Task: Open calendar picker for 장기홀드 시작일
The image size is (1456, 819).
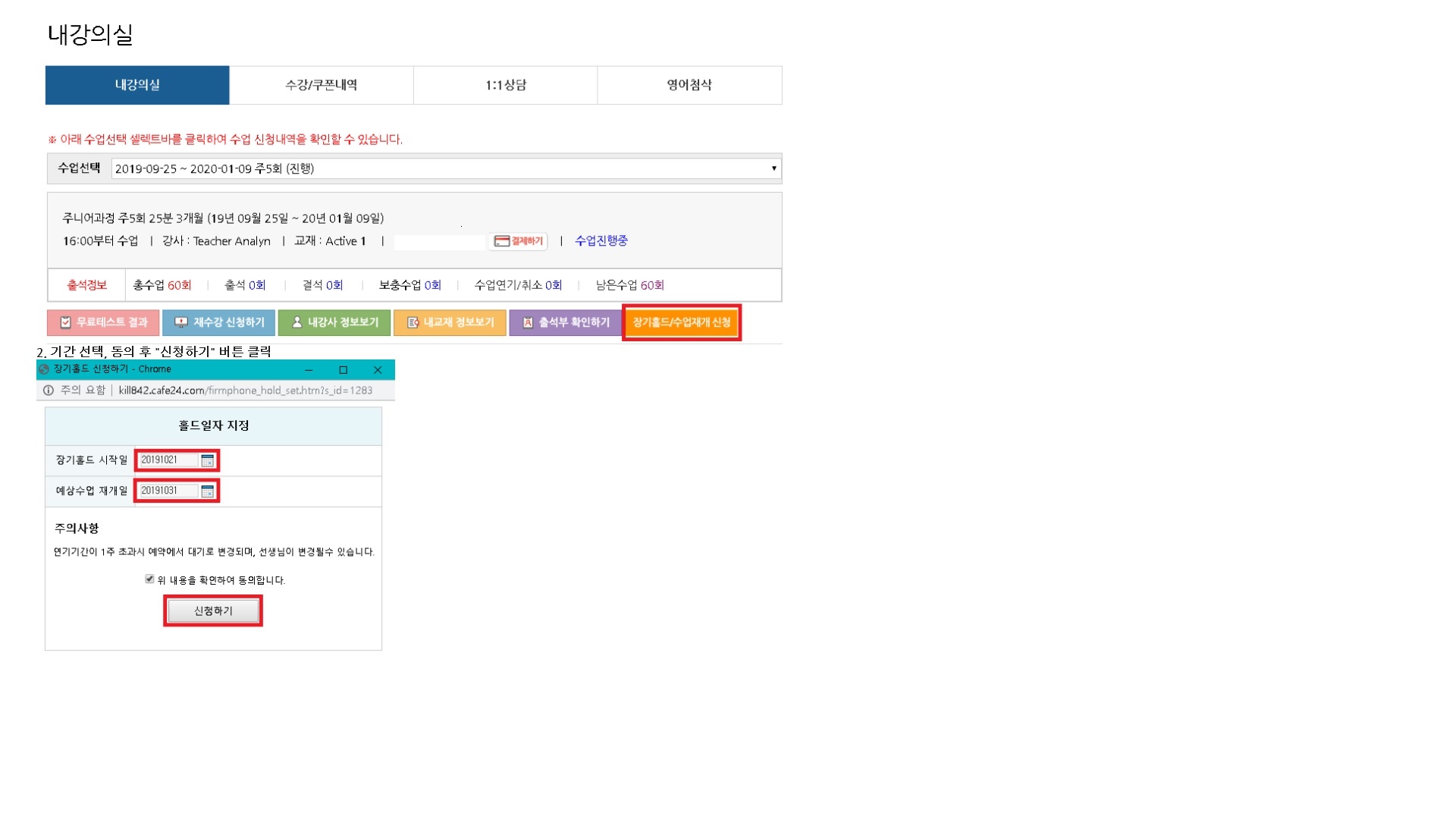Action: click(208, 460)
